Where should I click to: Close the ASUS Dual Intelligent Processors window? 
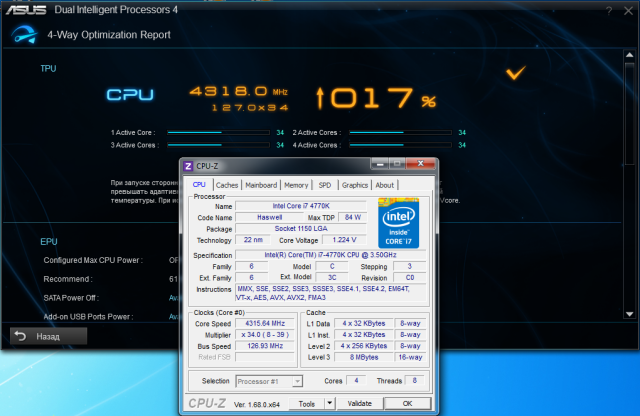pyautogui.click(x=628, y=11)
